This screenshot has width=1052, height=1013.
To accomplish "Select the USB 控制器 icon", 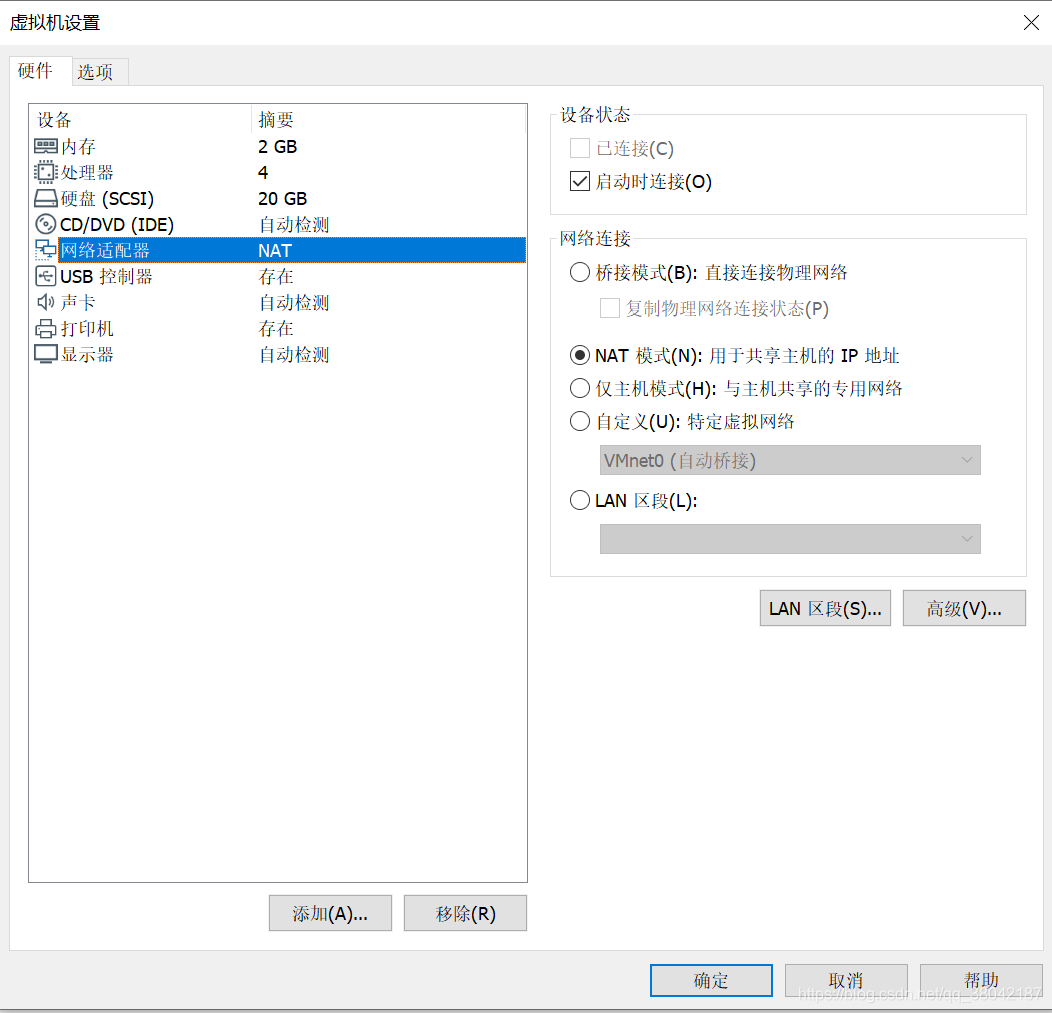I will tap(45, 276).
